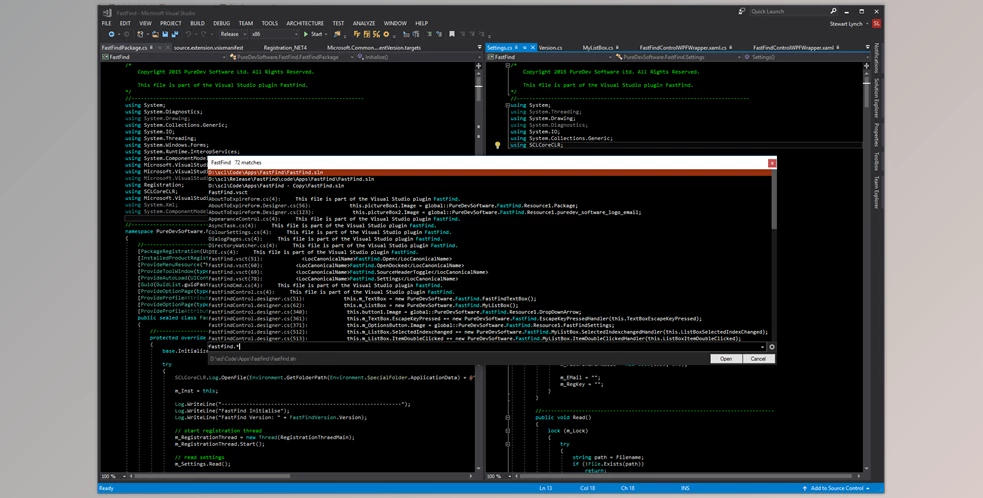Open FastFind settings gear icon in dialog
983x498 pixels.
click(x=771, y=347)
